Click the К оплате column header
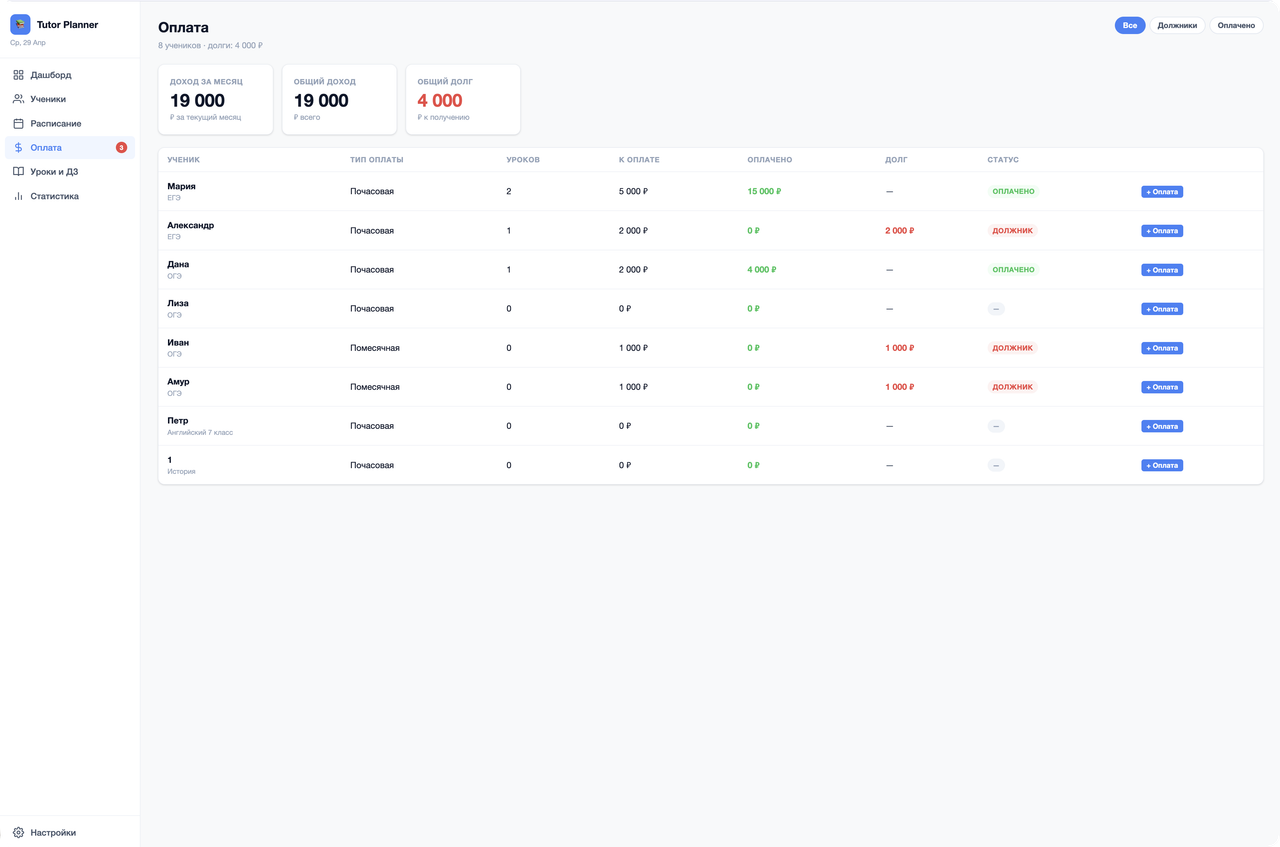 point(639,160)
